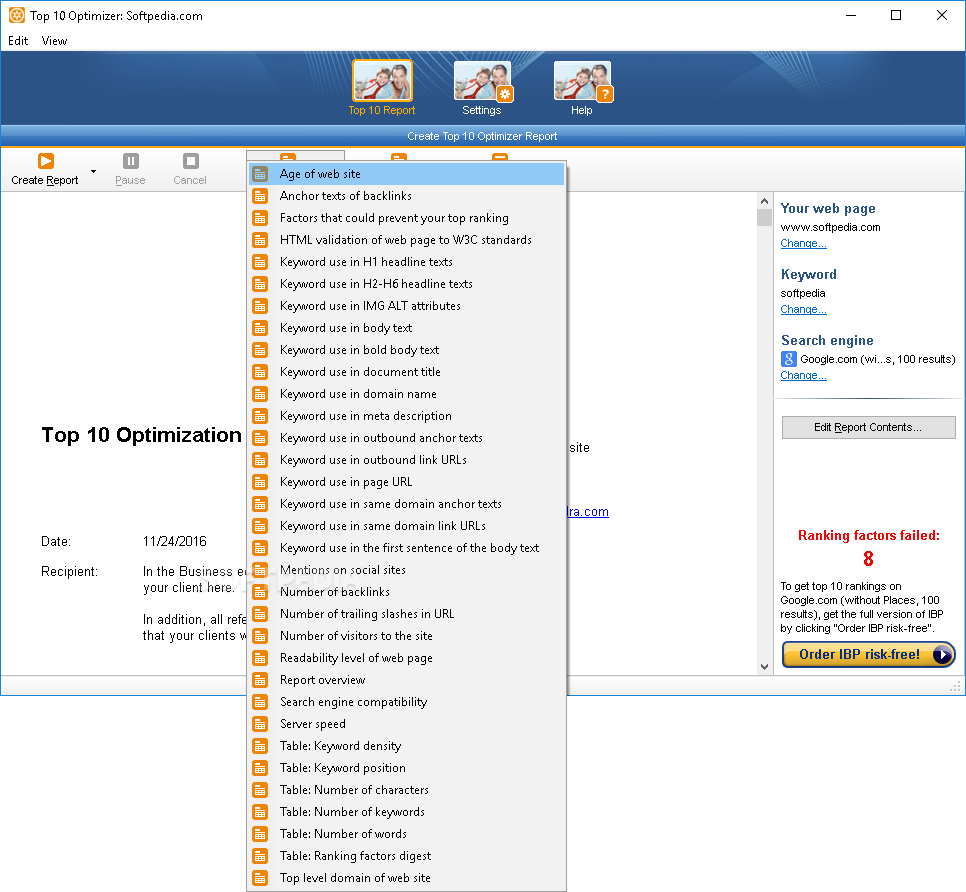Open the Edit menu

18,41
